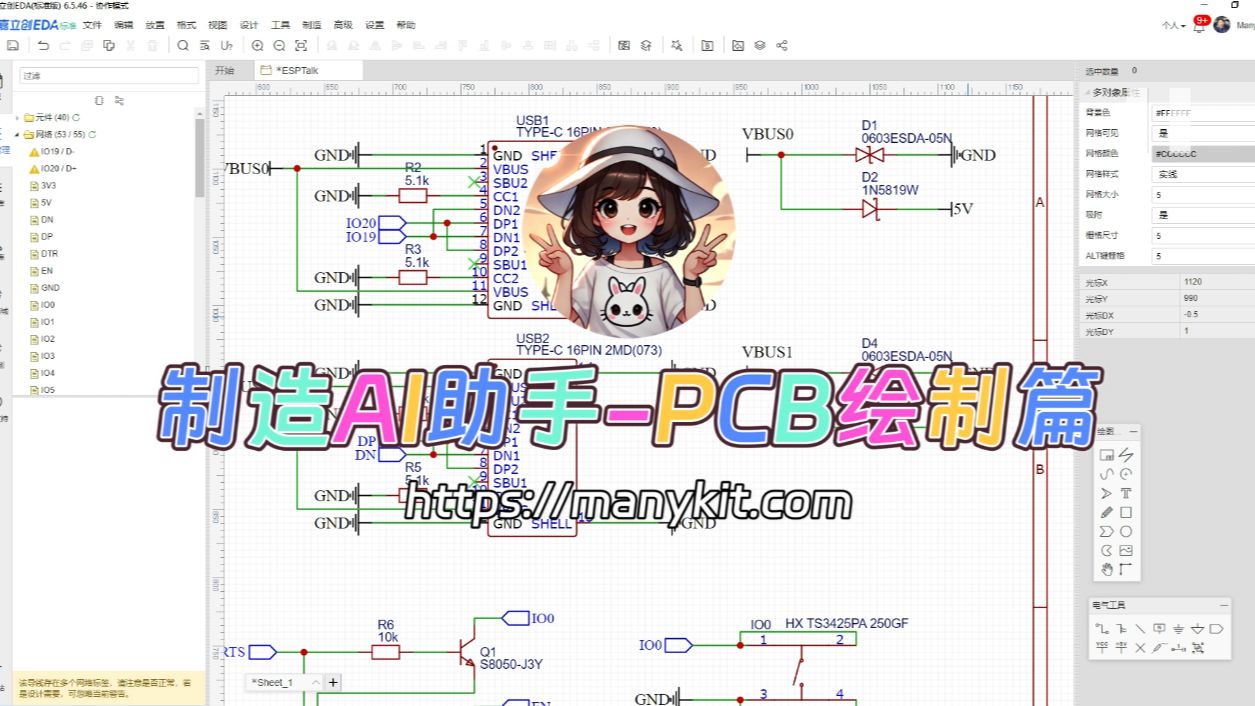Viewport: 1255px width, 706px height.
Task: Click the 过滤 filter input field
Action: click(x=108, y=76)
